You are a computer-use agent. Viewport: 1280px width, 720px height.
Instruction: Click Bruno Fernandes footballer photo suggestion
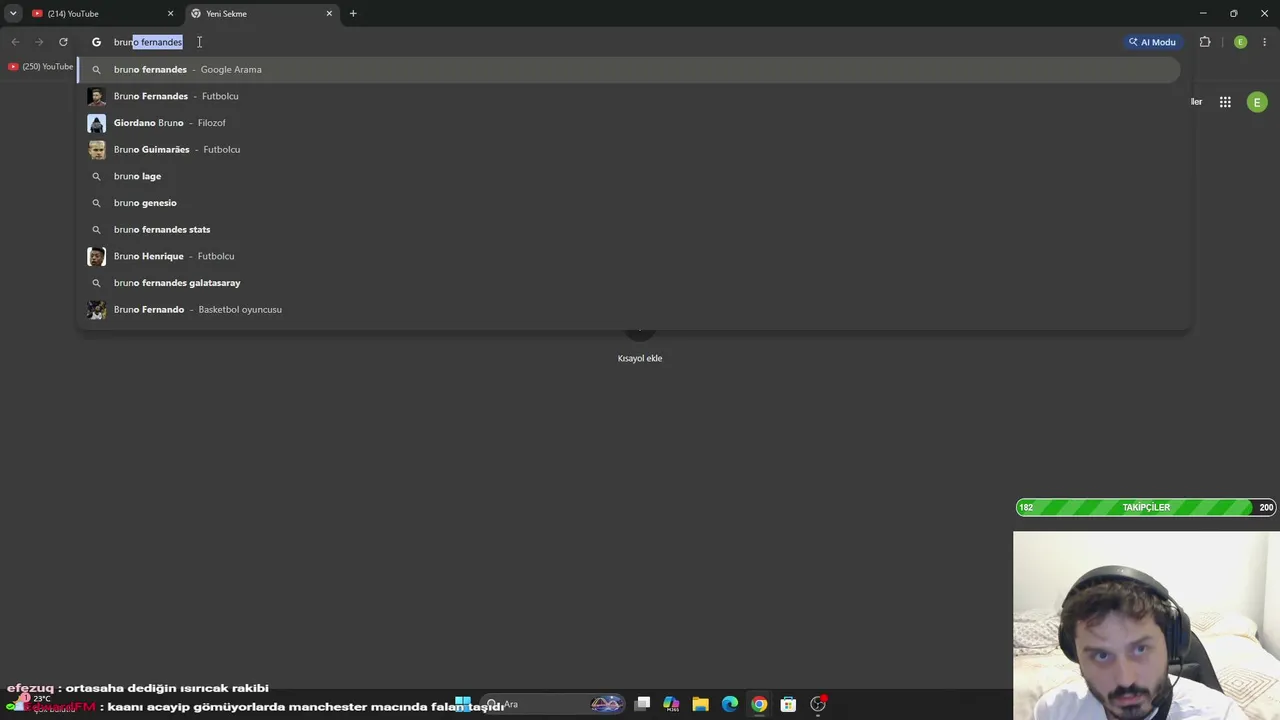tap(96, 96)
